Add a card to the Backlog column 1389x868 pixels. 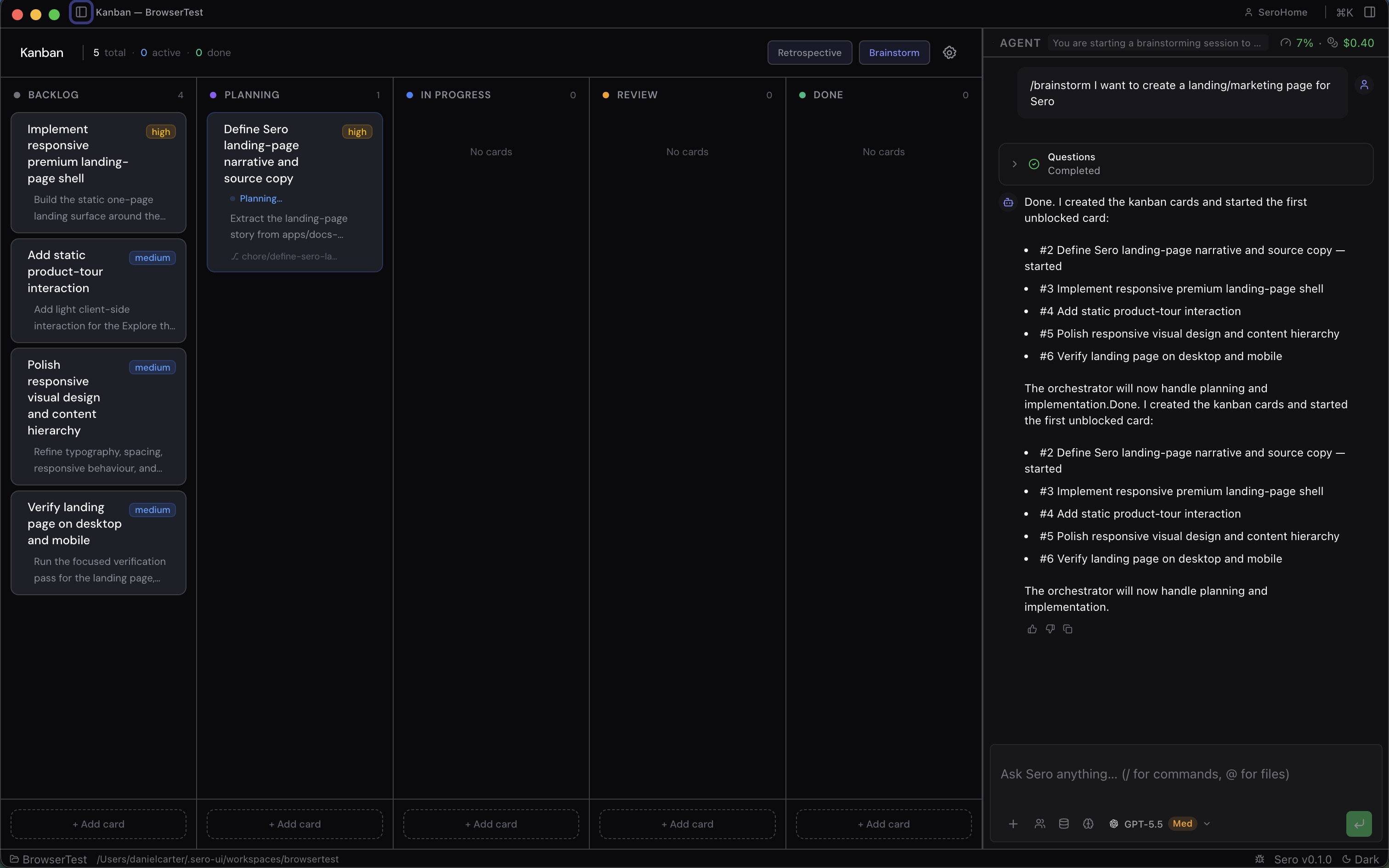[x=98, y=824]
